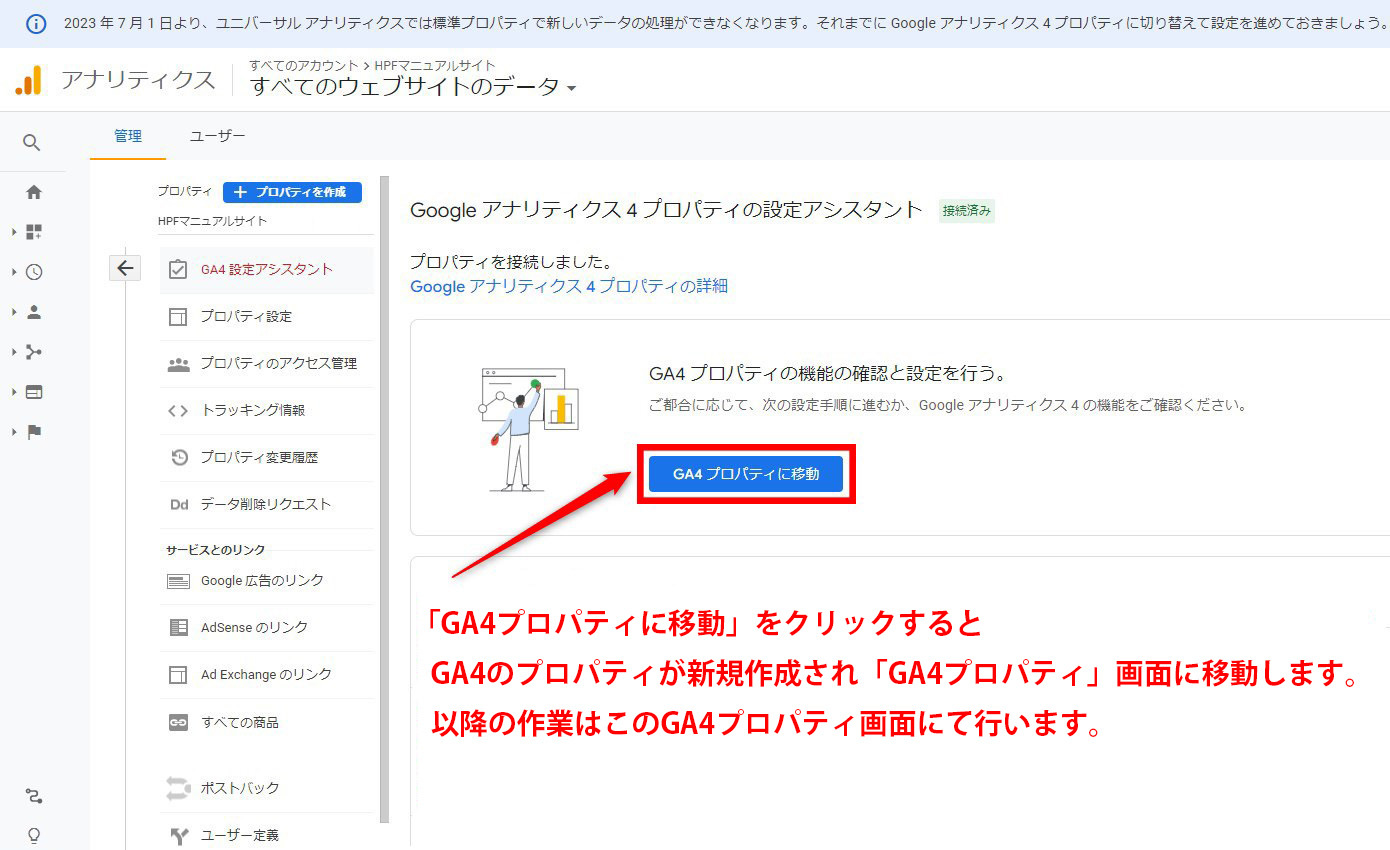This screenshot has width=1390, height=850.
Task: Click the すべてのアカウント breadcrumb link
Action: coord(304,66)
